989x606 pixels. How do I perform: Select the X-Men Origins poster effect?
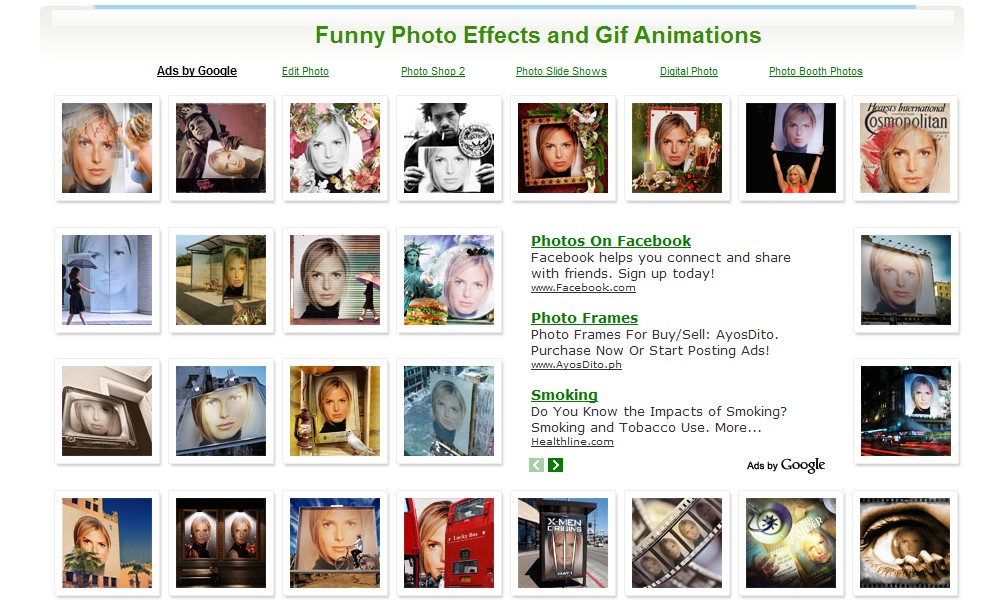pyautogui.click(x=563, y=543)
